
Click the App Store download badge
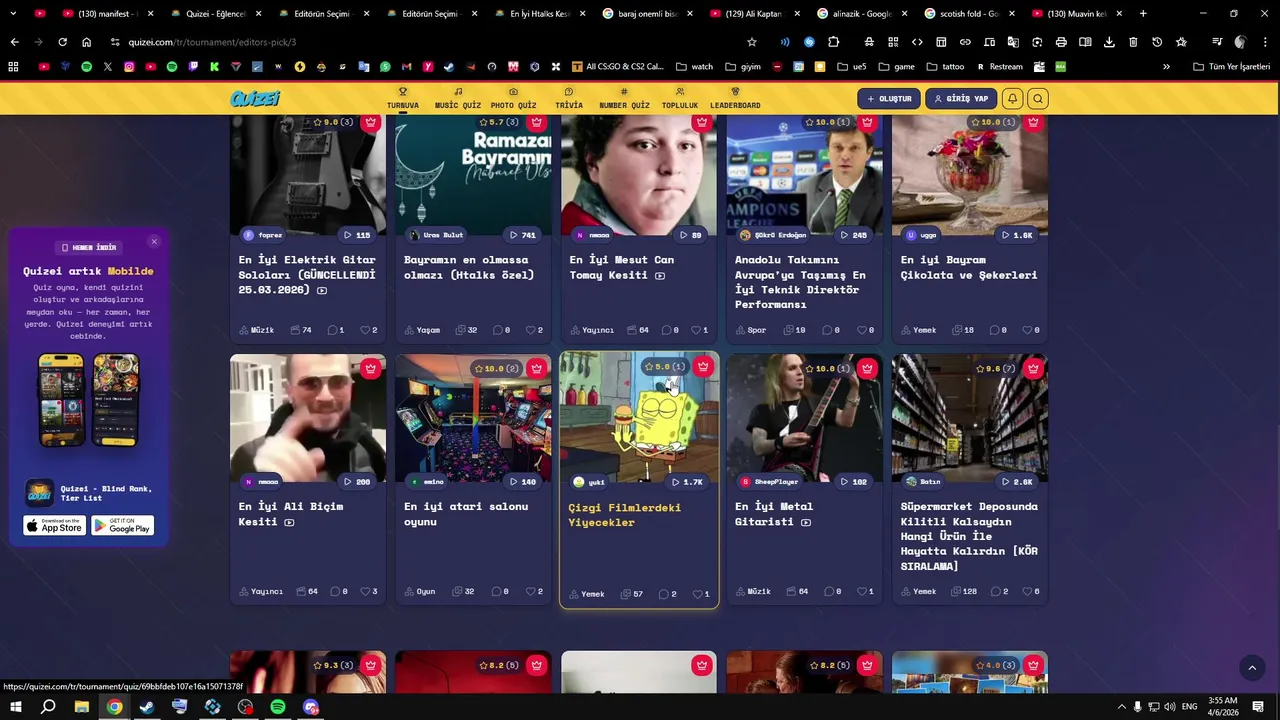pos(55,525)
